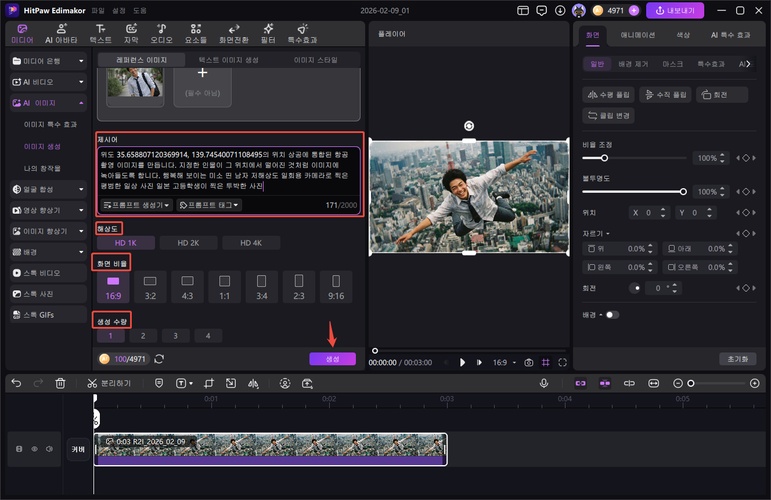
Task: Expand the 이미지 향상기 (image enhancer) section
Action: pos(48,231)
